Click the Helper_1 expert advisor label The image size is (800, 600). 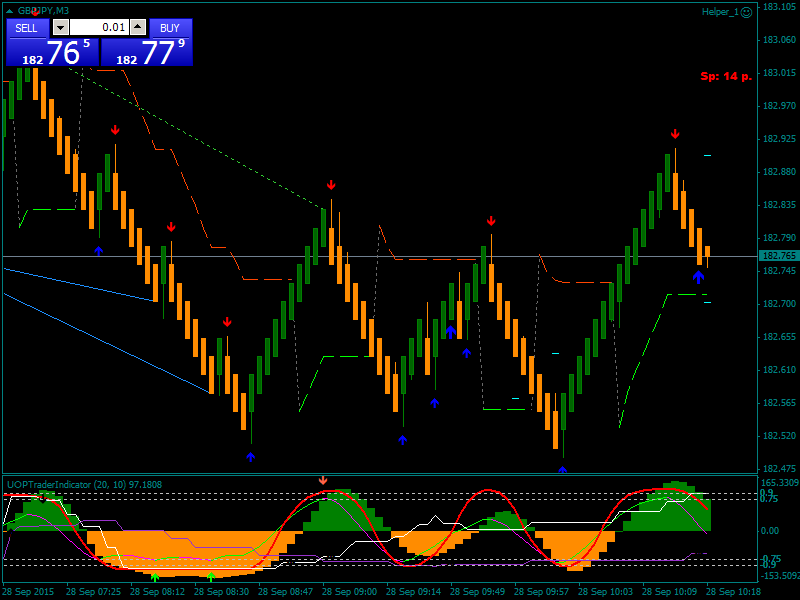(720, 12)
